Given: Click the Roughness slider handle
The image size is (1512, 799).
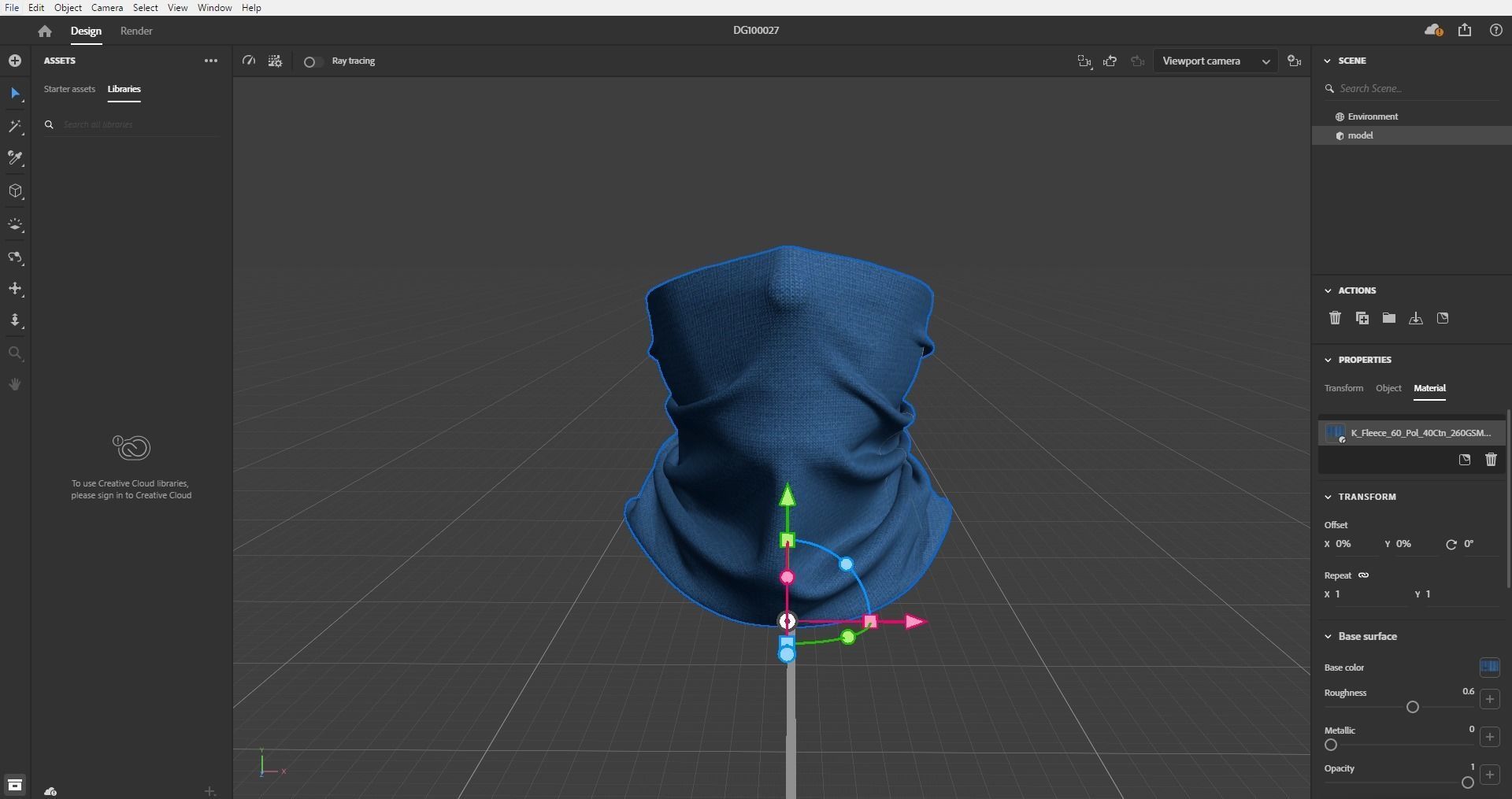Looking at the screenshot, I should click(x=1413, y=707).
